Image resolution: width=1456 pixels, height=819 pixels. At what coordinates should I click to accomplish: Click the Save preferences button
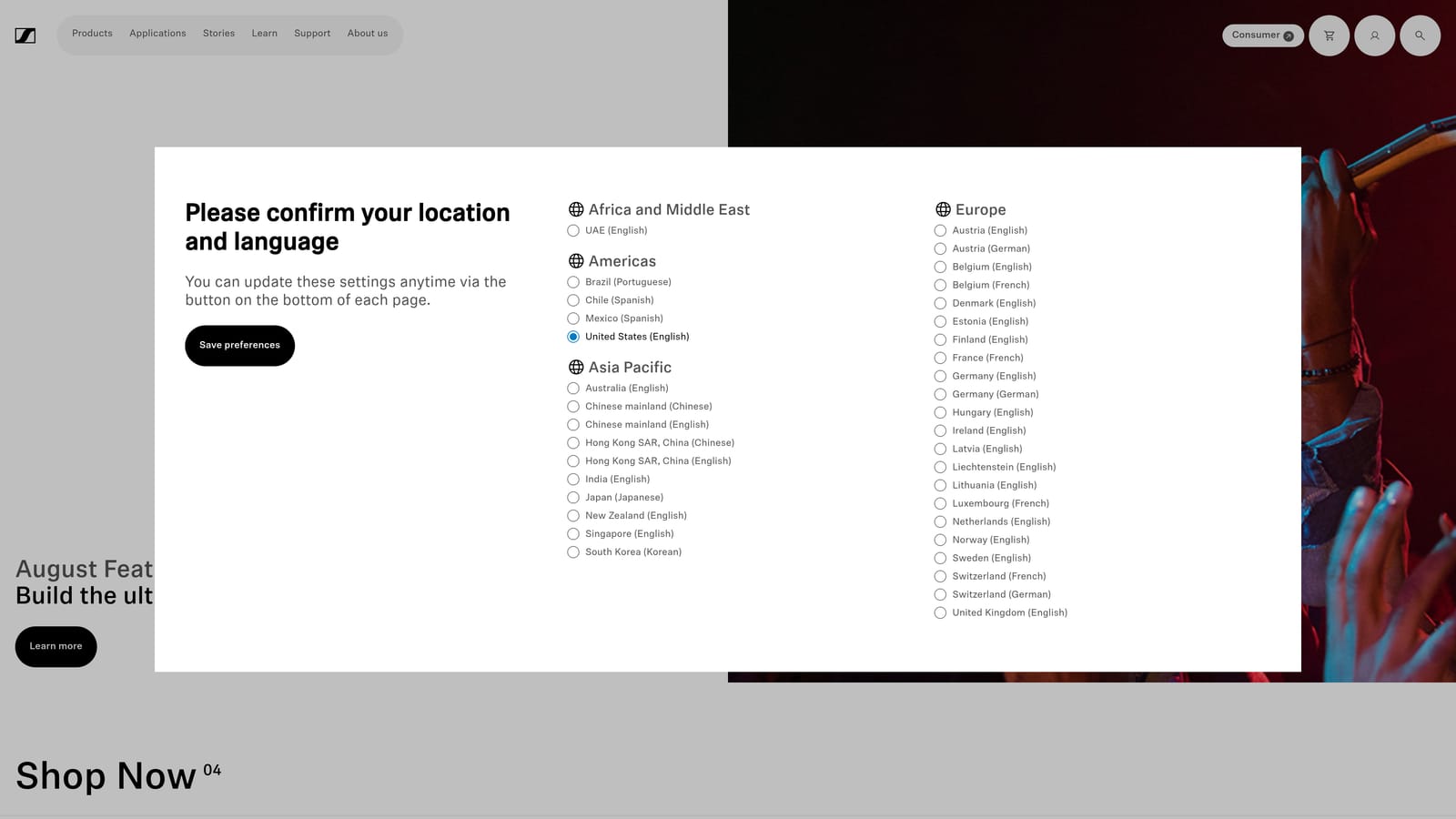(239, 346)
